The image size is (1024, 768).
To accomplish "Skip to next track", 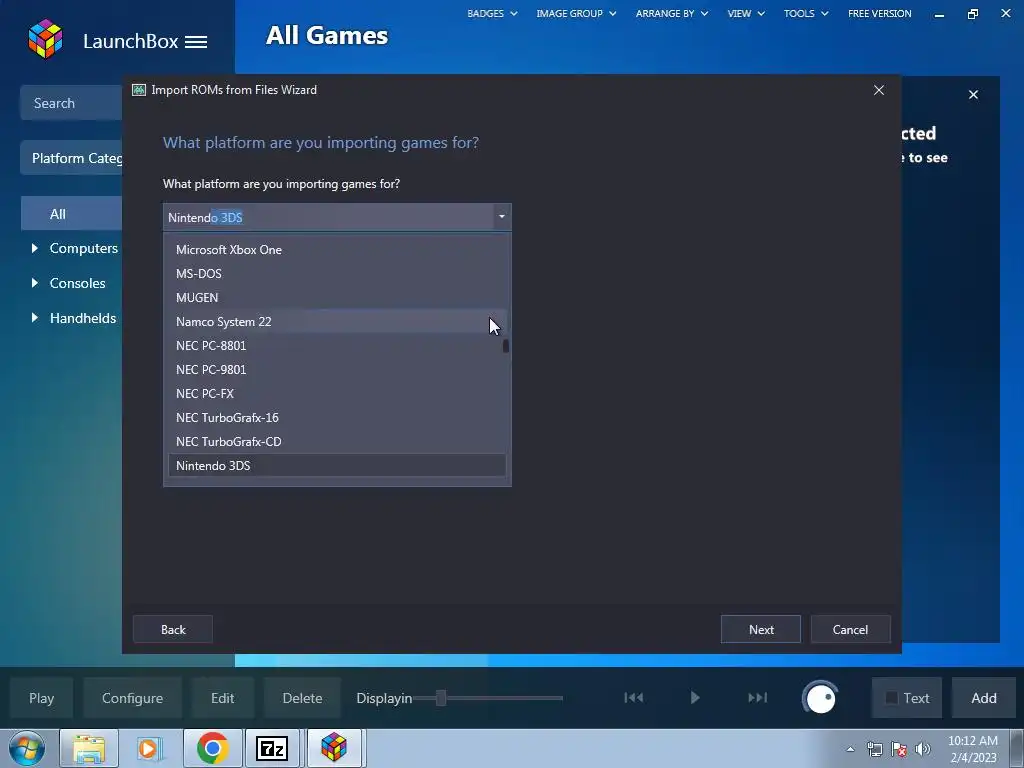I will (x=758, y=697).
